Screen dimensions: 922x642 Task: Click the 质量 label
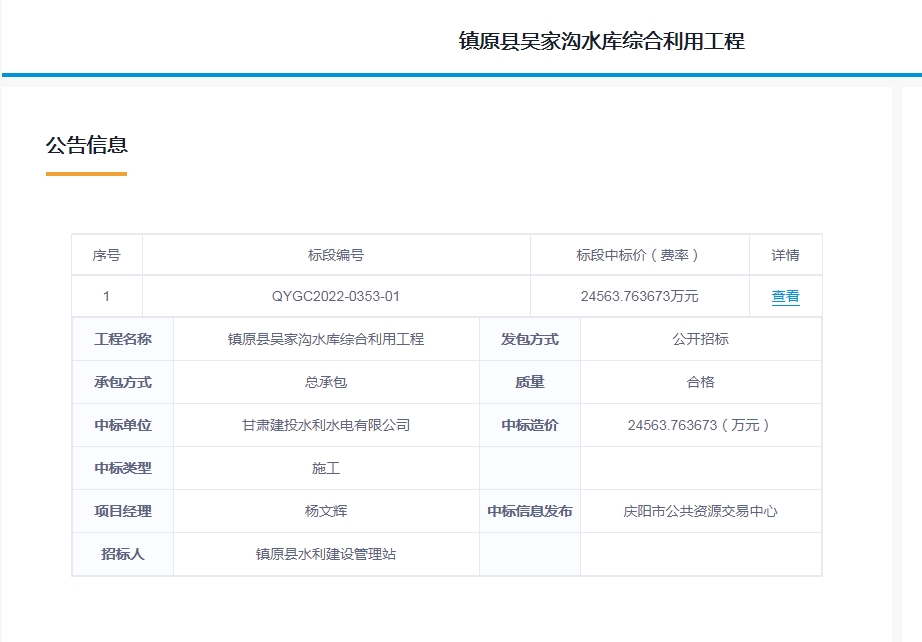coord(530,382)
